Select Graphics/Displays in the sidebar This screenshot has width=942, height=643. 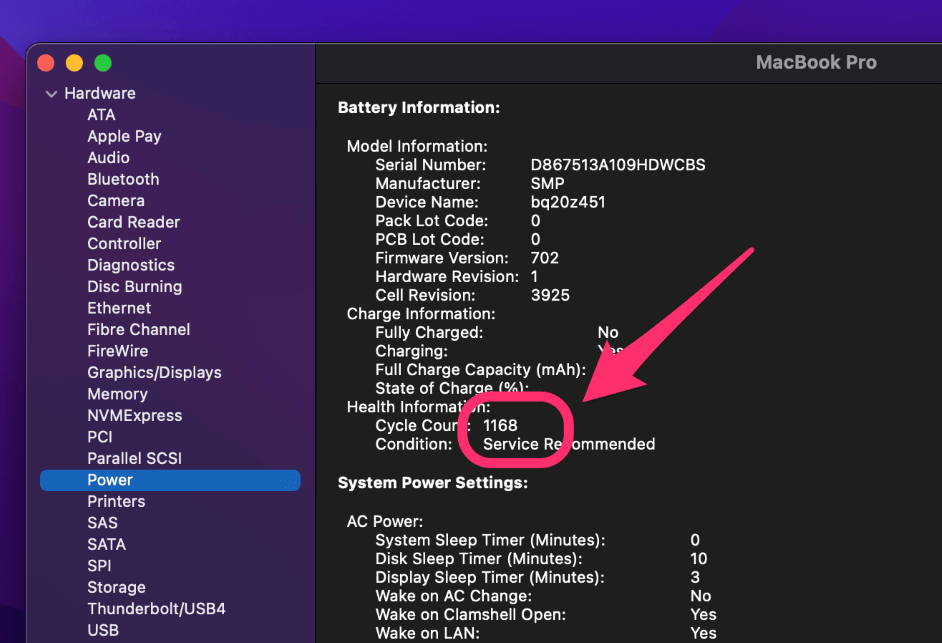tap(154, 372)
